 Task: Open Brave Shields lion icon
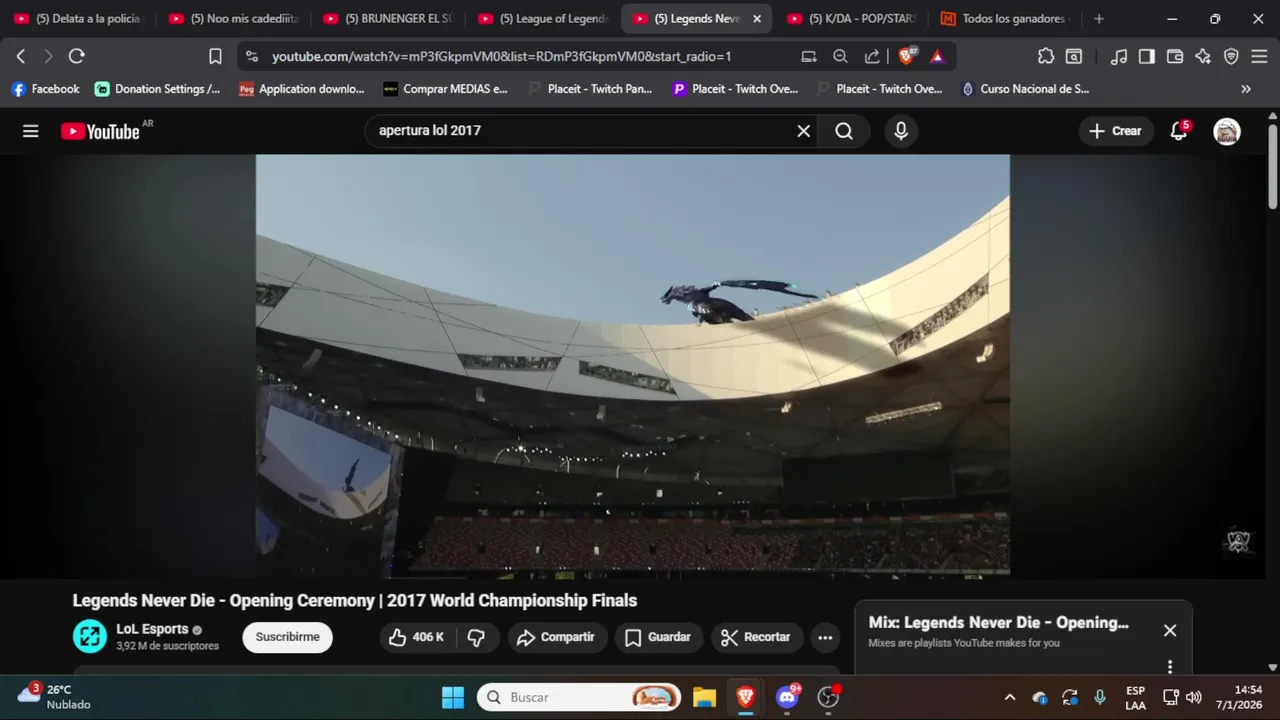tap(907, 56)
